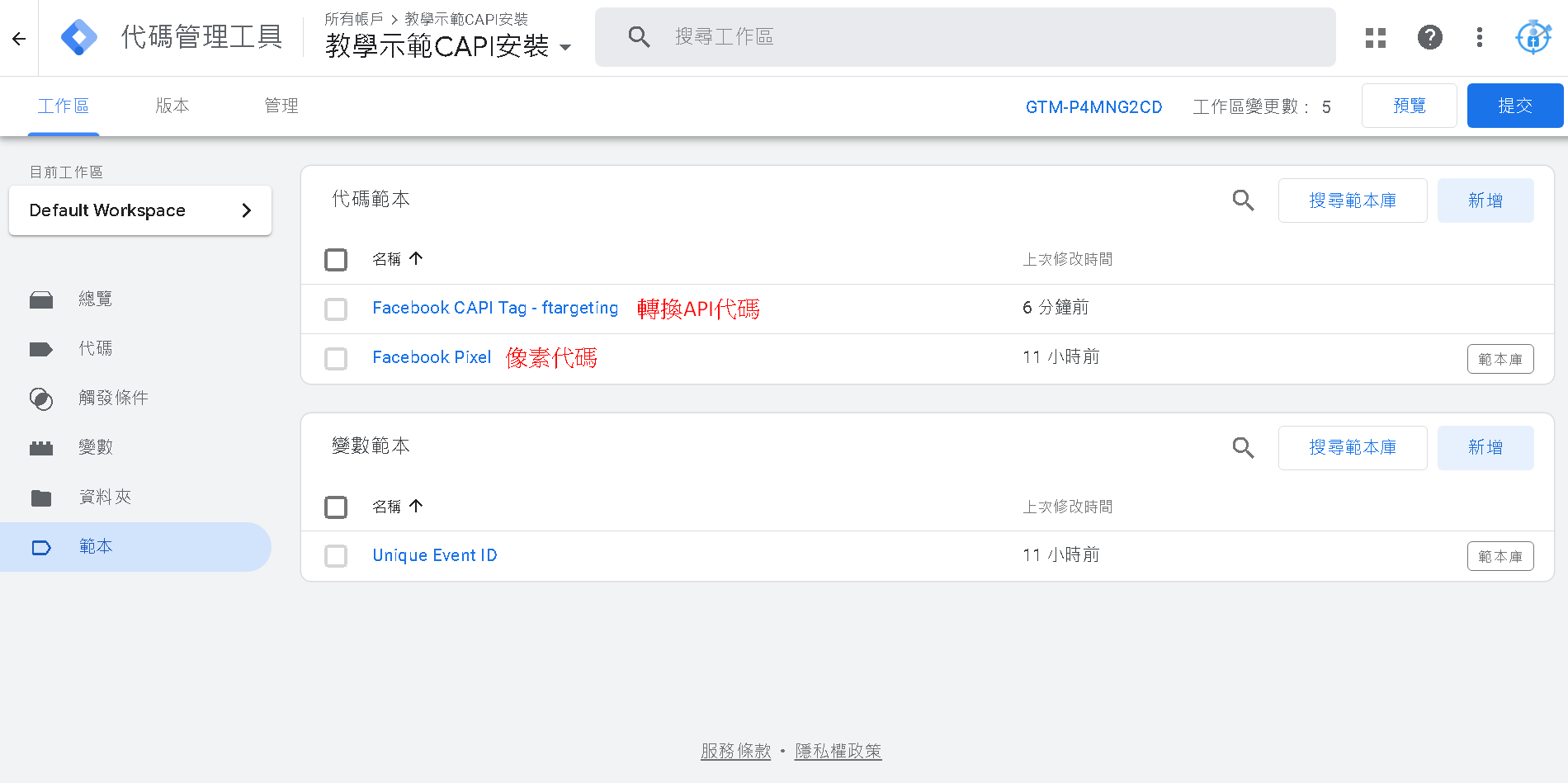Open the 服務條款 link
The image size is (1568, 783).
pyautogui.click(x=735, y=751)
